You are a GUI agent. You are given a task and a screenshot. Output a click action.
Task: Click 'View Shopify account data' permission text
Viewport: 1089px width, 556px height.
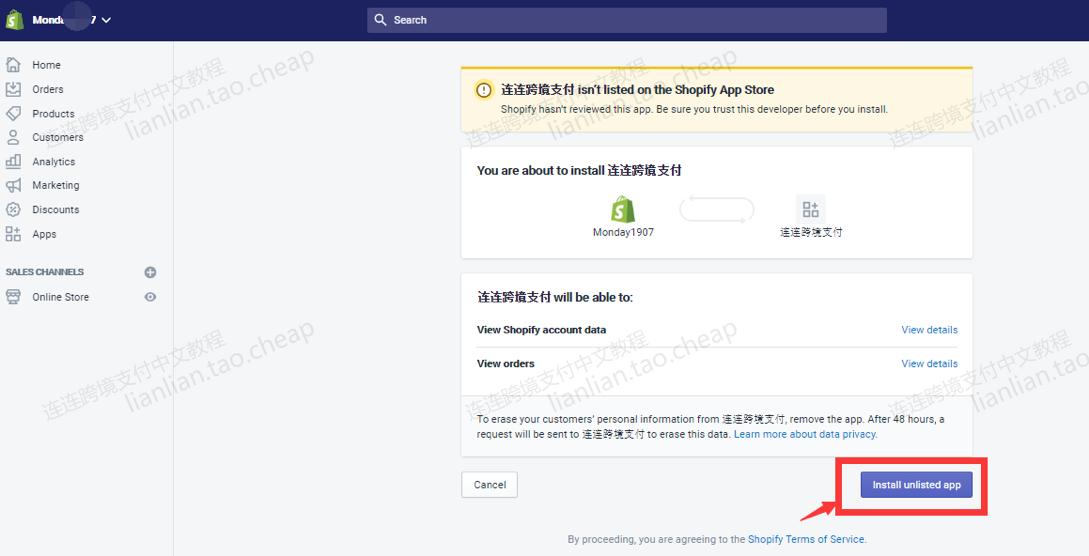coord(541,330)
